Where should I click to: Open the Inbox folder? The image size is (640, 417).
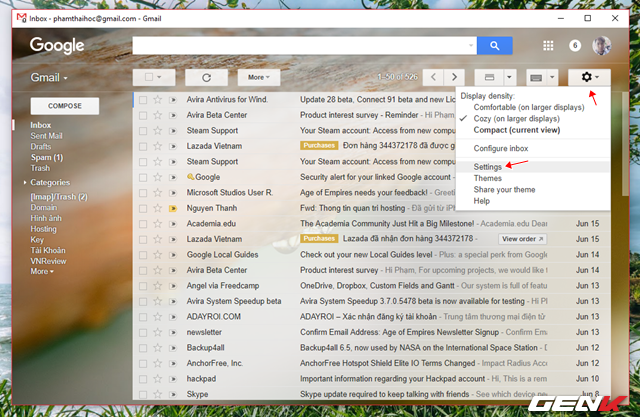coord(40,125)
